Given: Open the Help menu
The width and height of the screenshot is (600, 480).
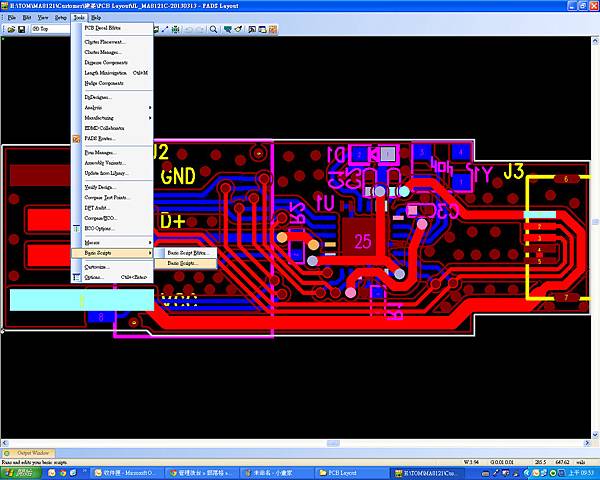Looking at the screenshot, I should tap(96, 18).
